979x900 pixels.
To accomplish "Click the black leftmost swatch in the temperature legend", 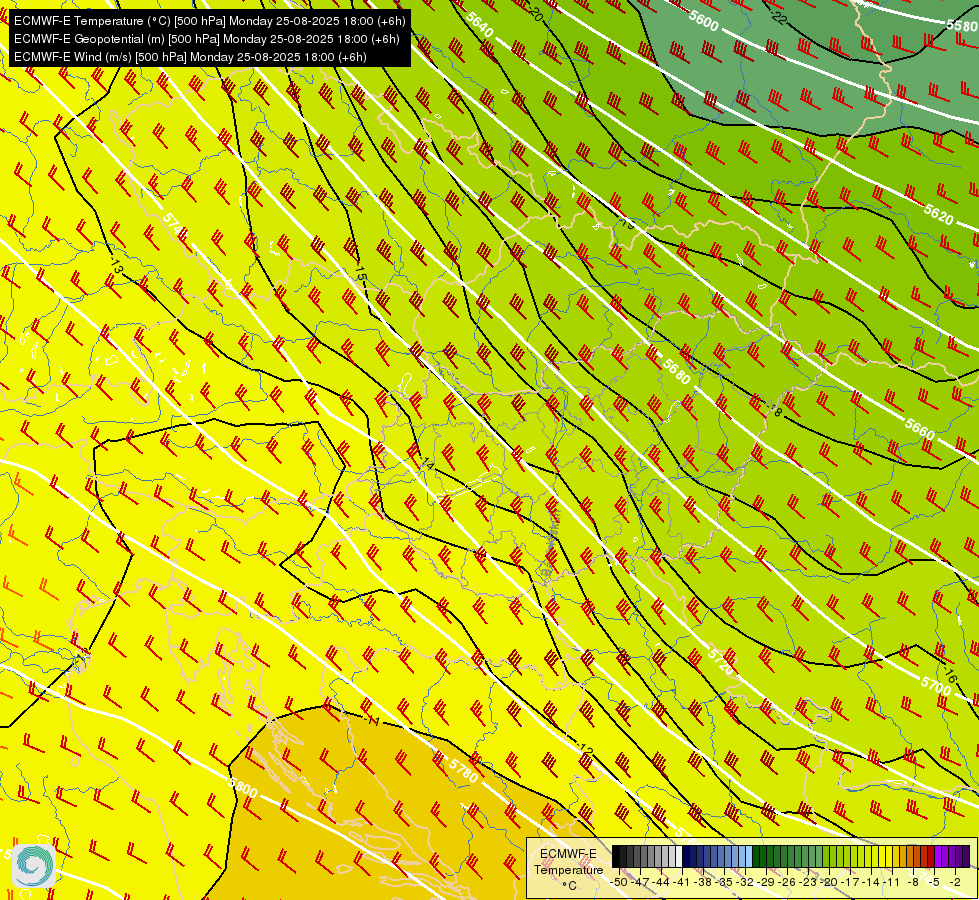I will (x=616, y=856).
